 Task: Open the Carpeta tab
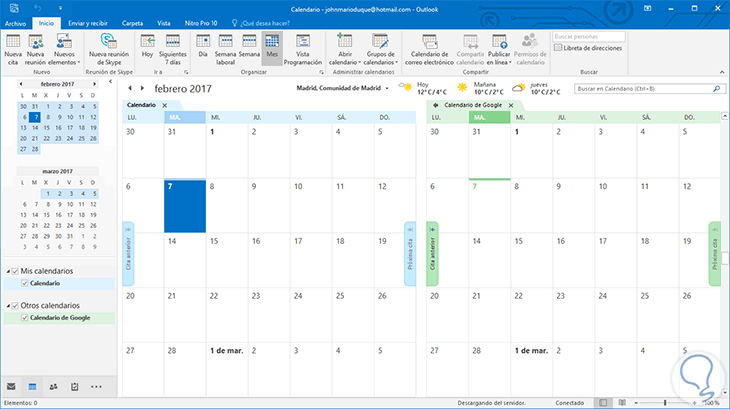(x=132, y=23)
